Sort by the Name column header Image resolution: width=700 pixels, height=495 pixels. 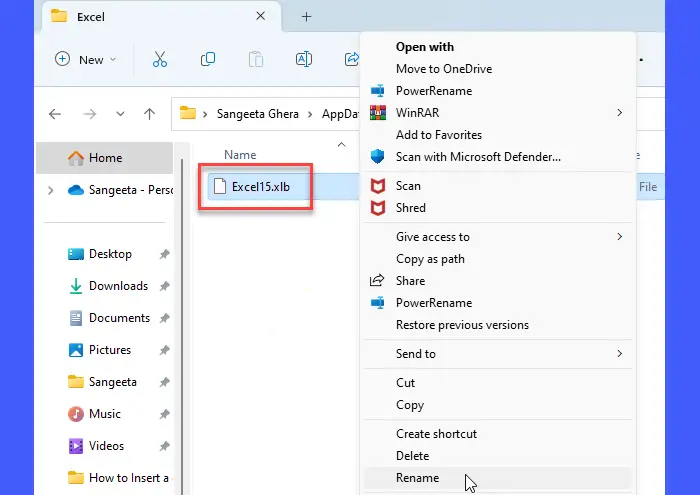(240, 155)
